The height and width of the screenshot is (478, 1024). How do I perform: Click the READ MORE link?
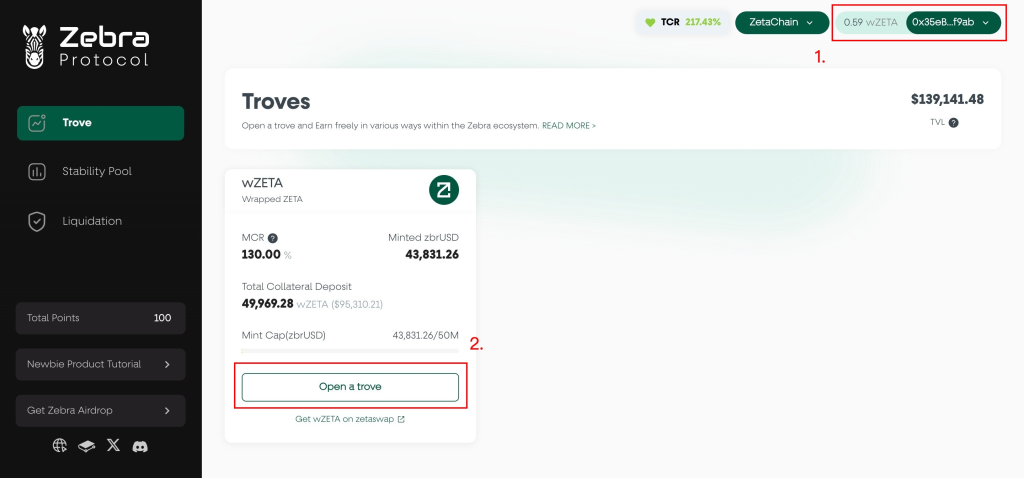[x=568, y=126]
